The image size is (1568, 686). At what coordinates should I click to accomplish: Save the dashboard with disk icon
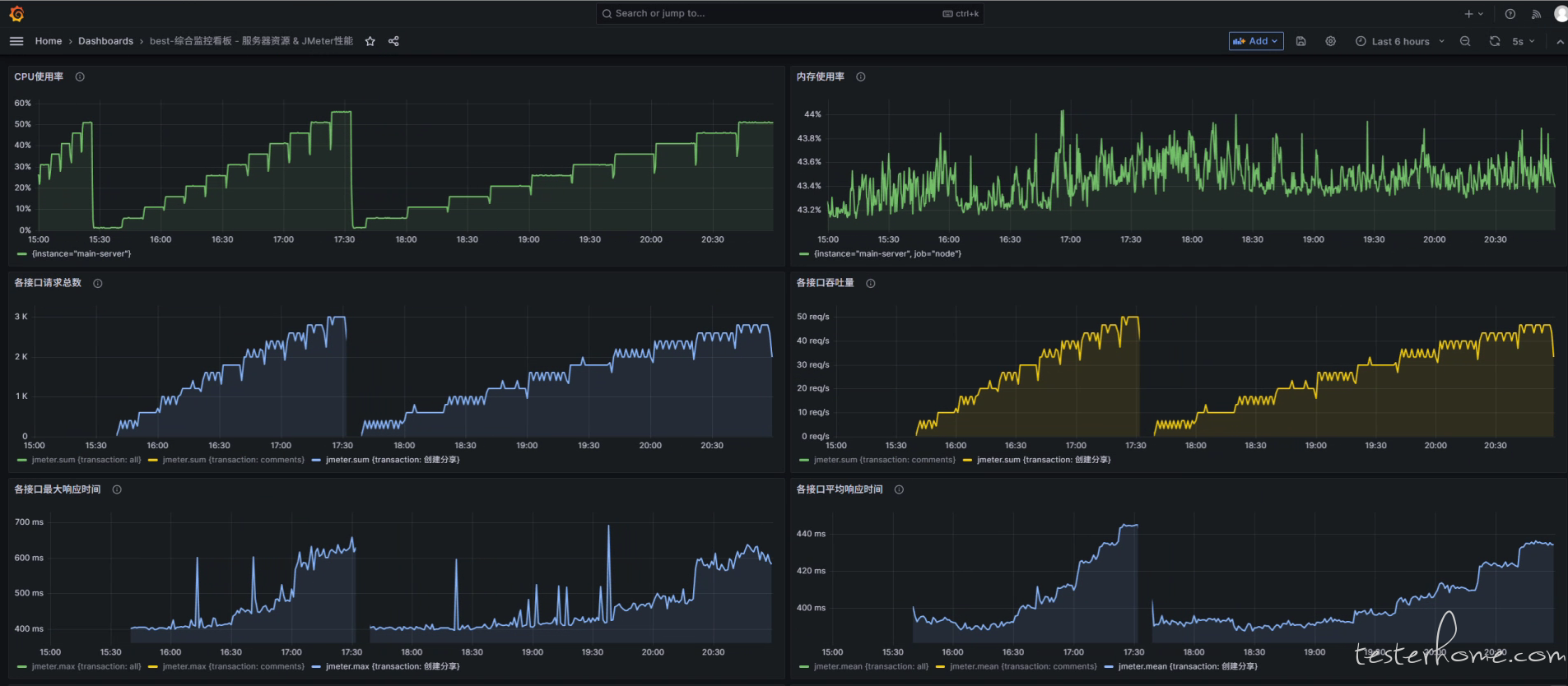click(1301, 41)
